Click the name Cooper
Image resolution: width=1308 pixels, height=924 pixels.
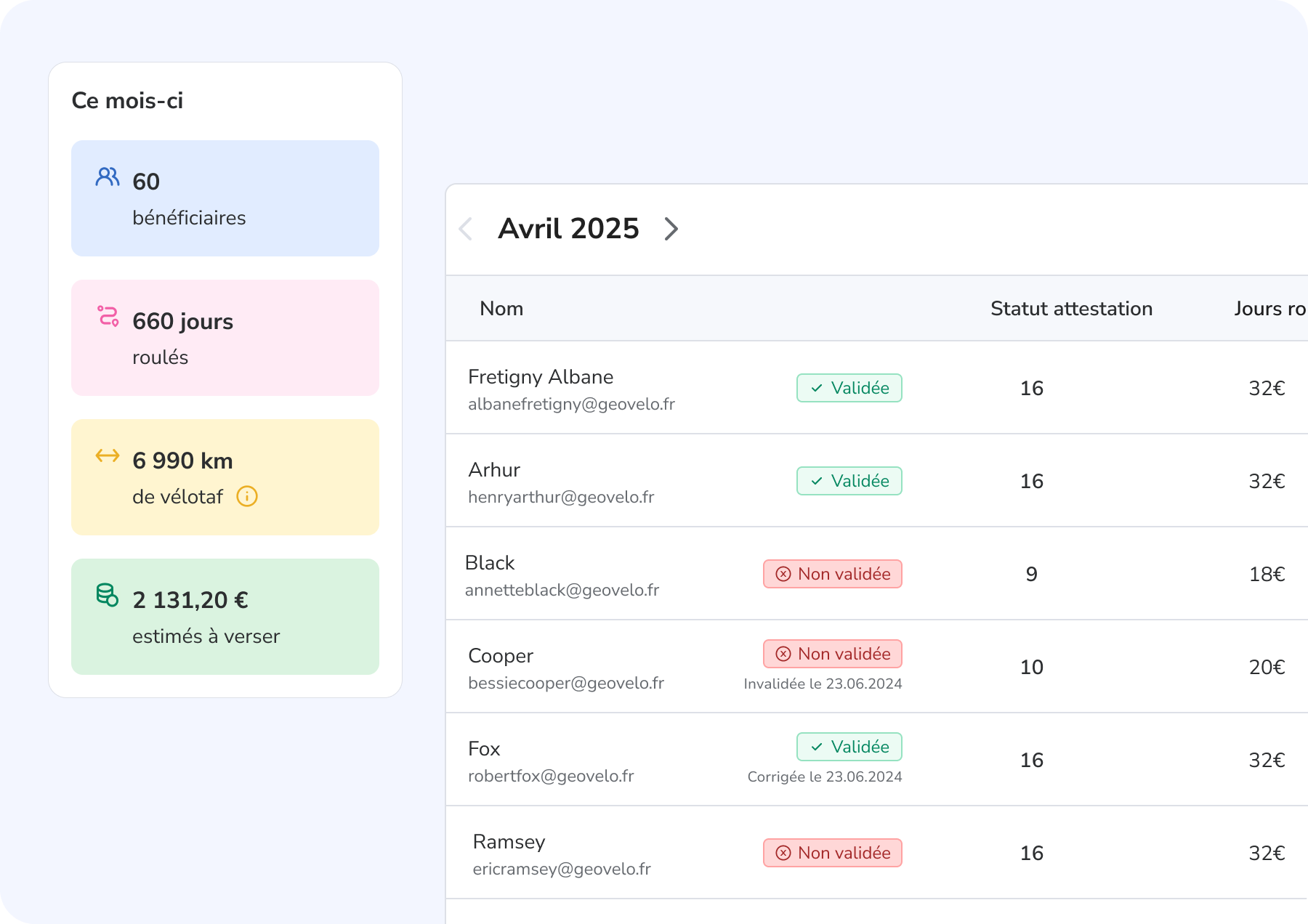pos(501,656)
